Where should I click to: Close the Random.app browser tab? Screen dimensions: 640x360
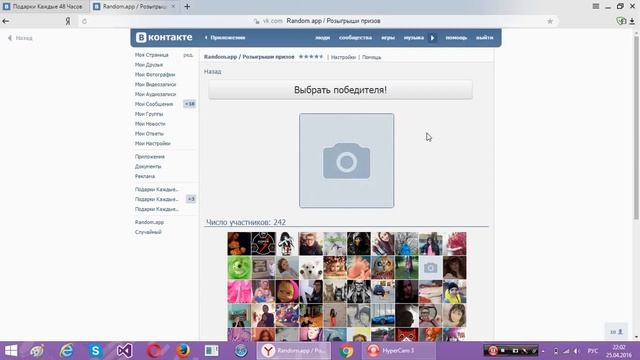pos(173,6)
